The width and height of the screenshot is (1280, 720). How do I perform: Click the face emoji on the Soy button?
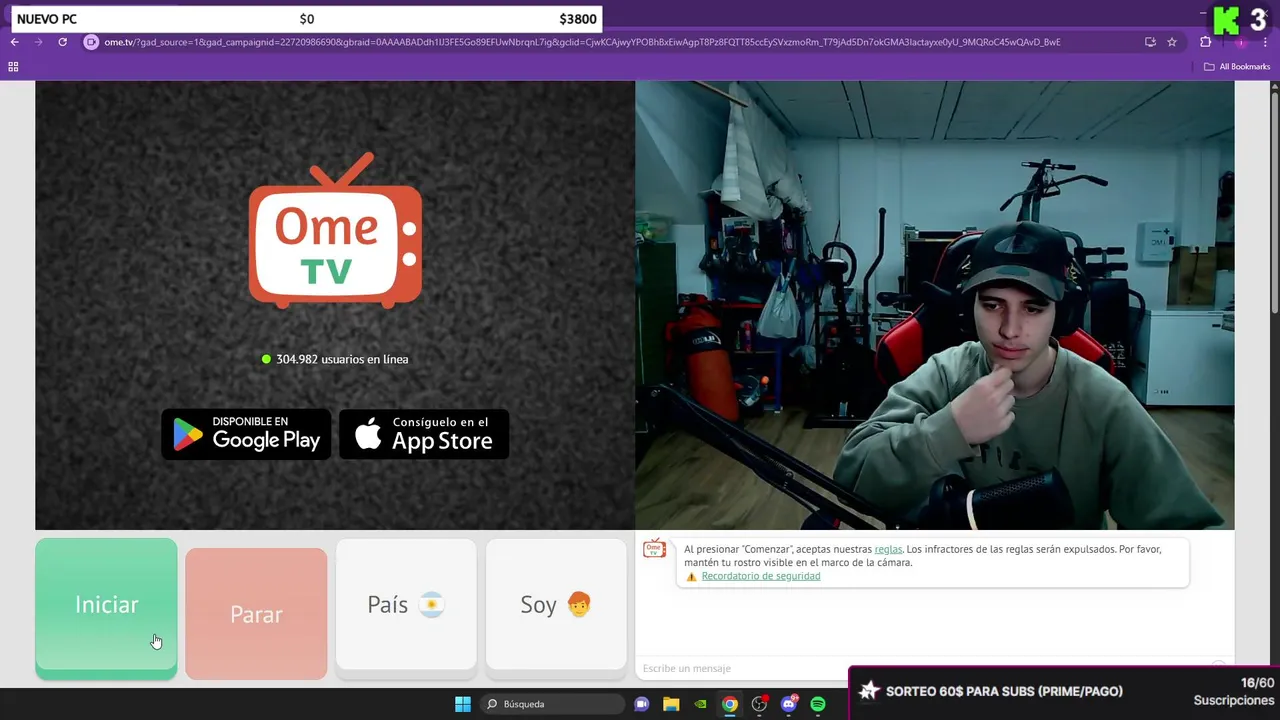(x=579, y=605)
